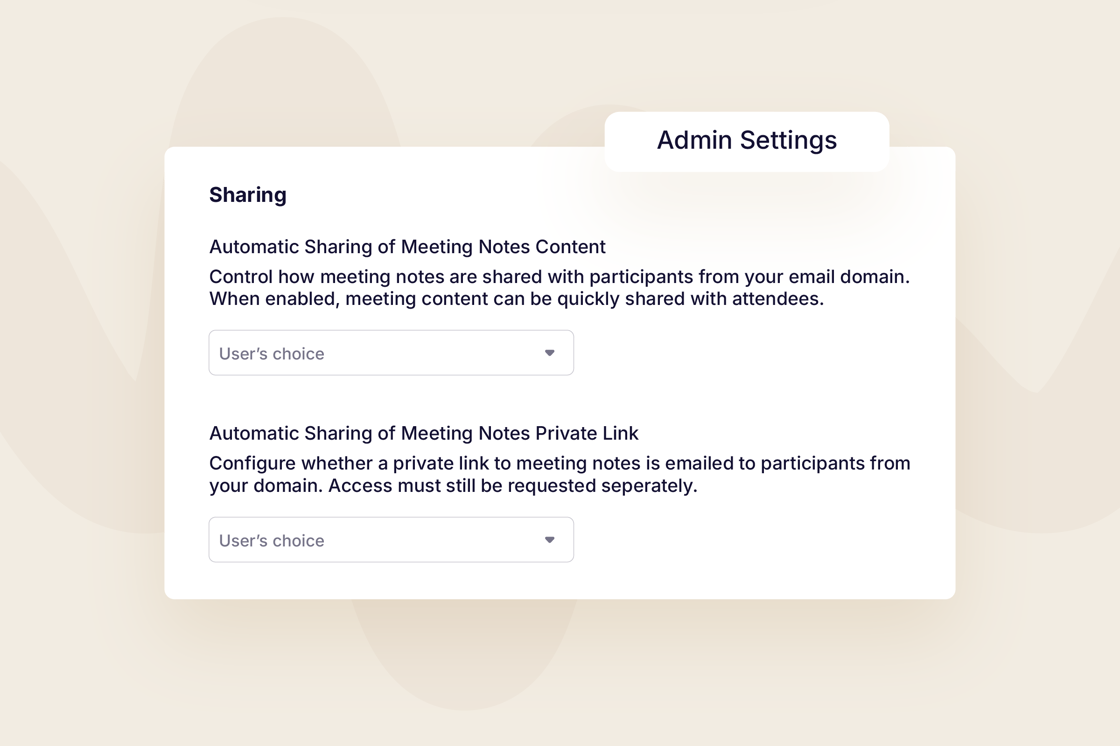Image resolution: width=1120 pixels, height=746 pixels.
Task: Open the Meeting Notes Content sharing dropdown
Action: click(391, 353)
